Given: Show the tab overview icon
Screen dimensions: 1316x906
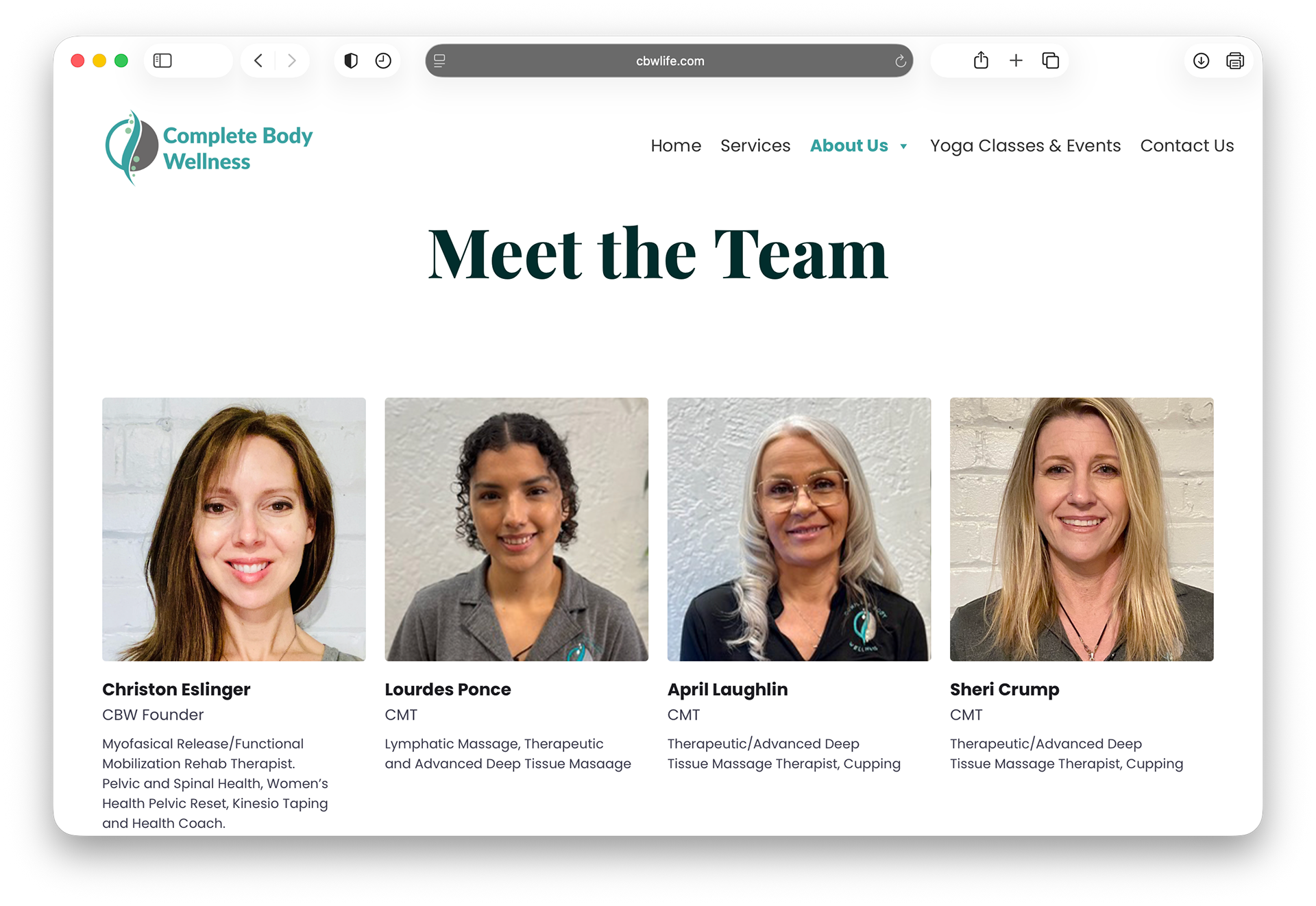Looking at the screenshot, I should [x=1051, y=61].
